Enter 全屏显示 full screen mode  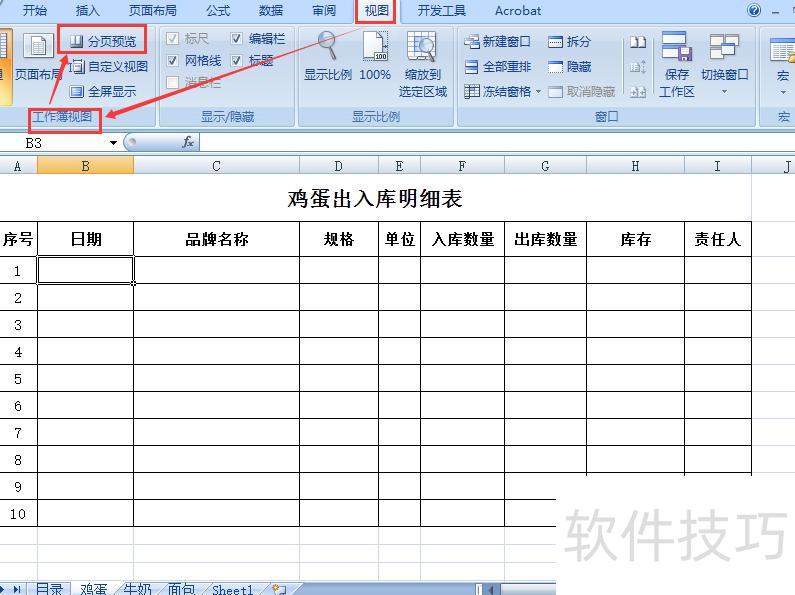coord(103,92)
